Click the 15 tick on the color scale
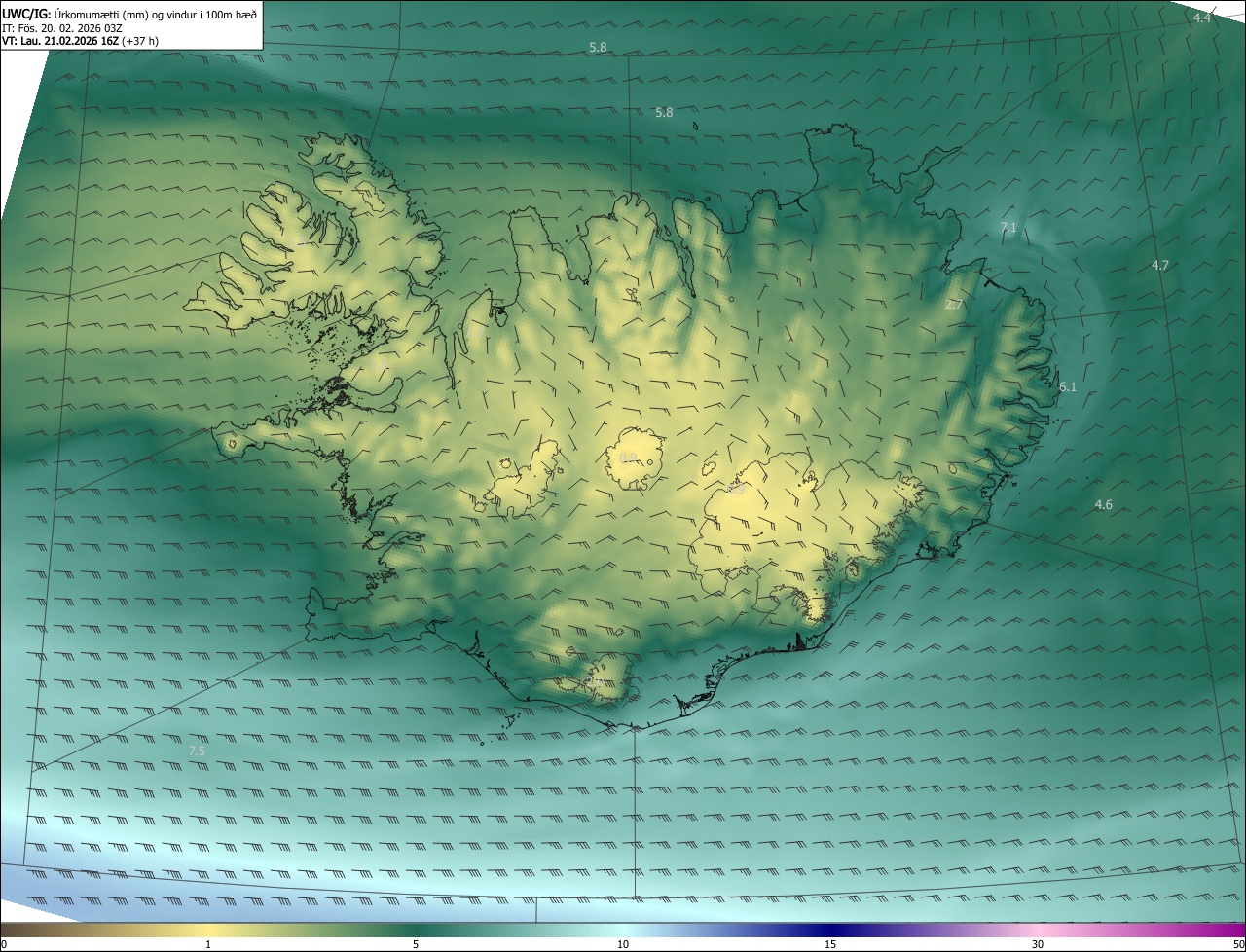Viewport: 1246px width, 952px height. [x=830, y=944]
